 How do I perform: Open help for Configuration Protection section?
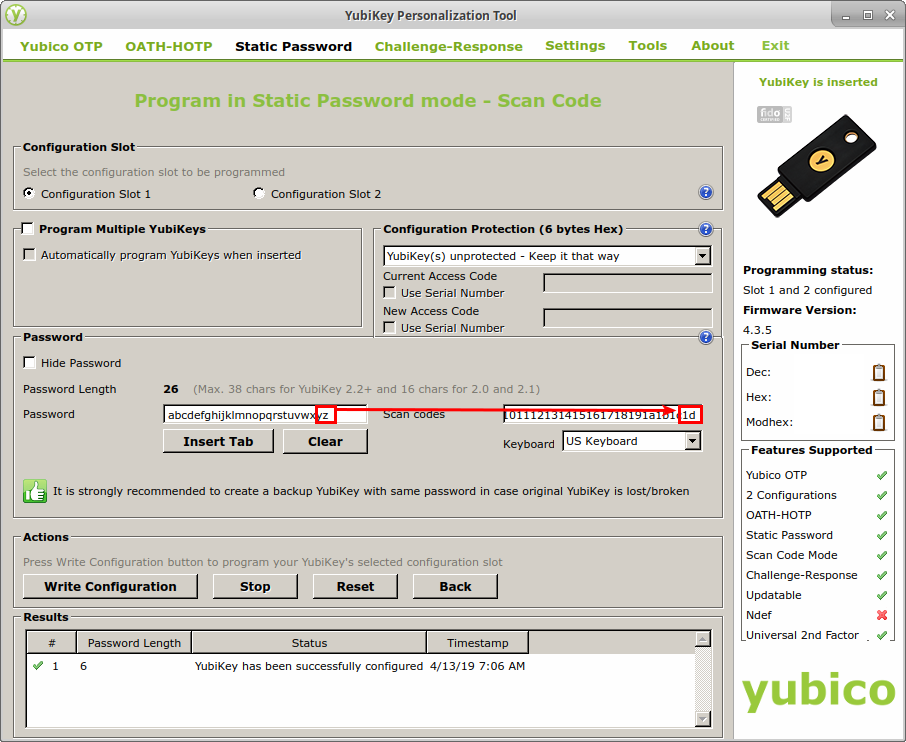click(x=705, y=229)
